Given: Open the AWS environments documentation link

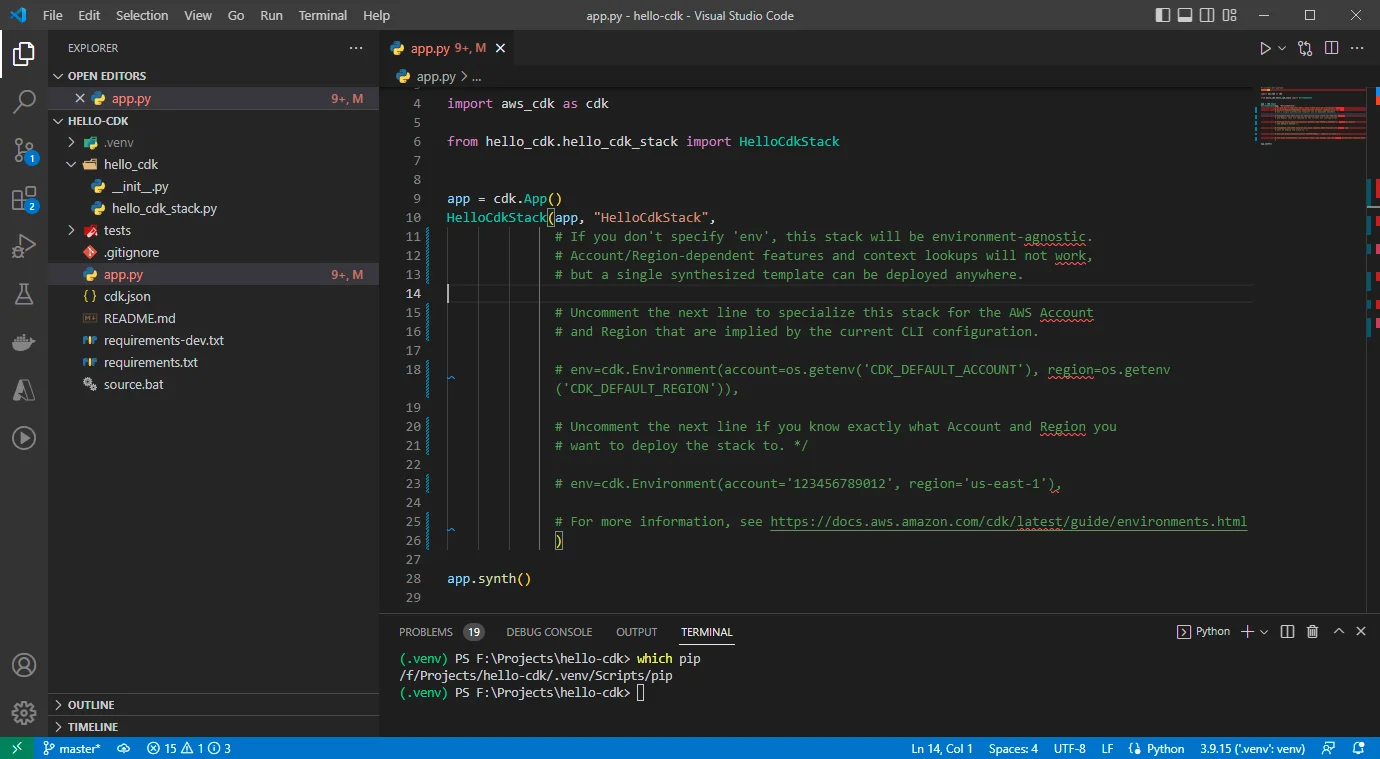Looking at the screenshot, I should coord(1008,522).
